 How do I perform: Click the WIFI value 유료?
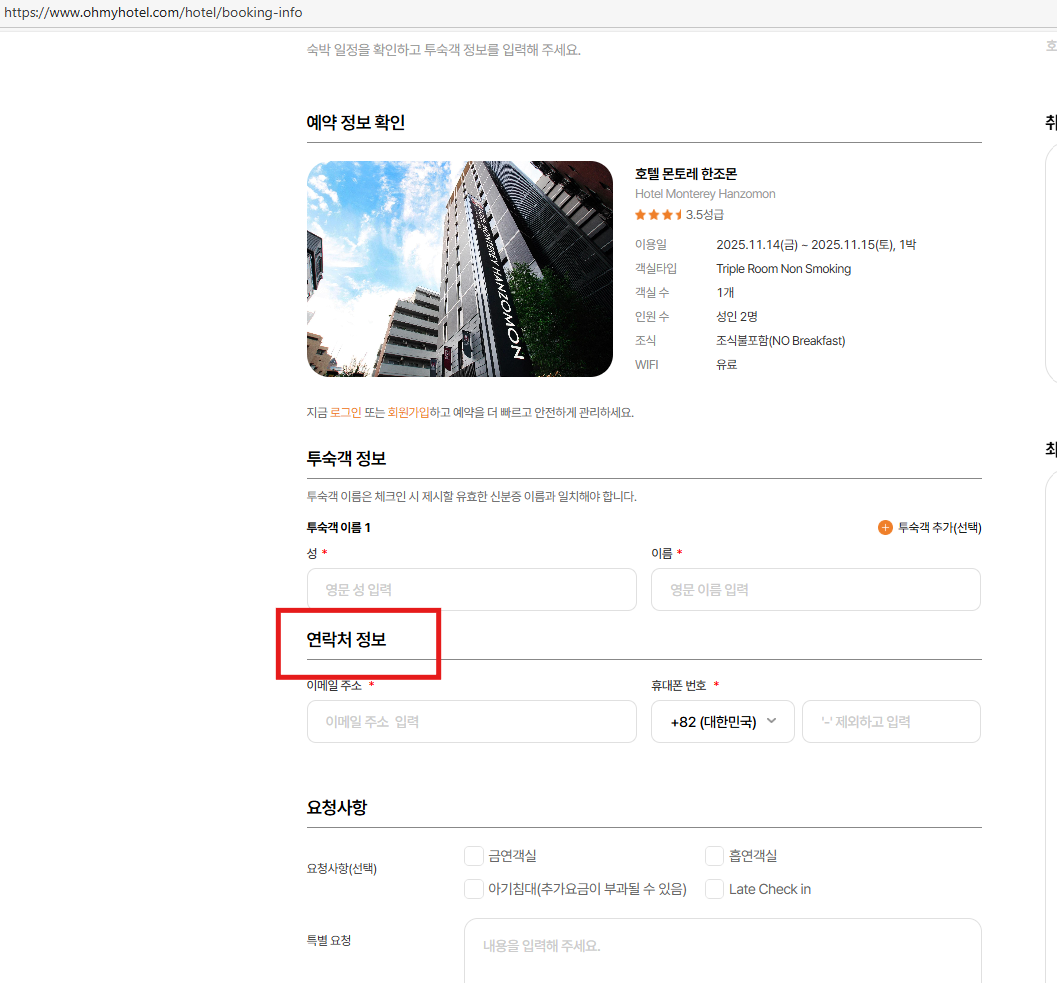pos(727,364)
